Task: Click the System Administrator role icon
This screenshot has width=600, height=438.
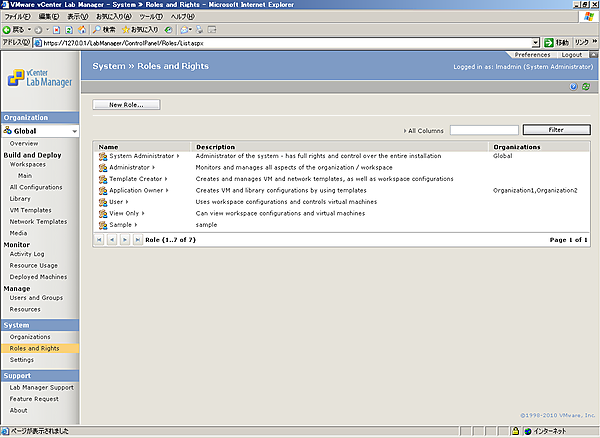Action: (x=102, y=156)
